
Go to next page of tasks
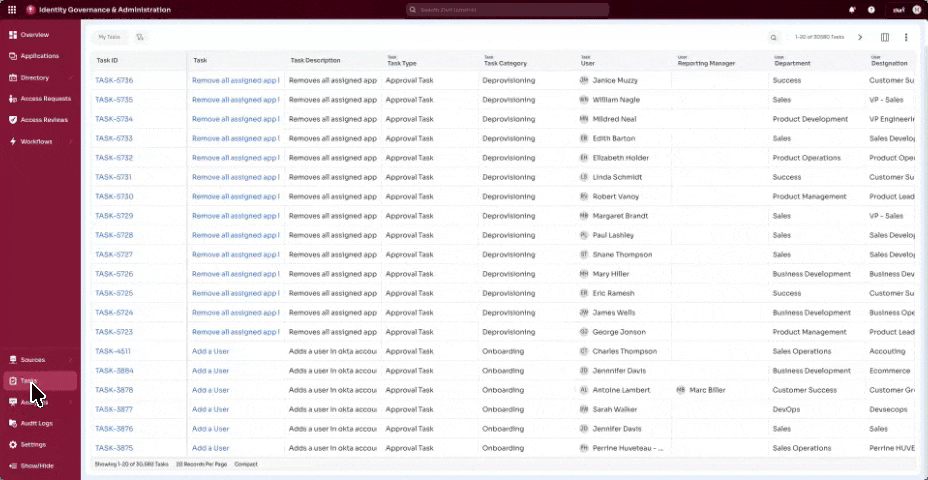[x=860, y=37]
